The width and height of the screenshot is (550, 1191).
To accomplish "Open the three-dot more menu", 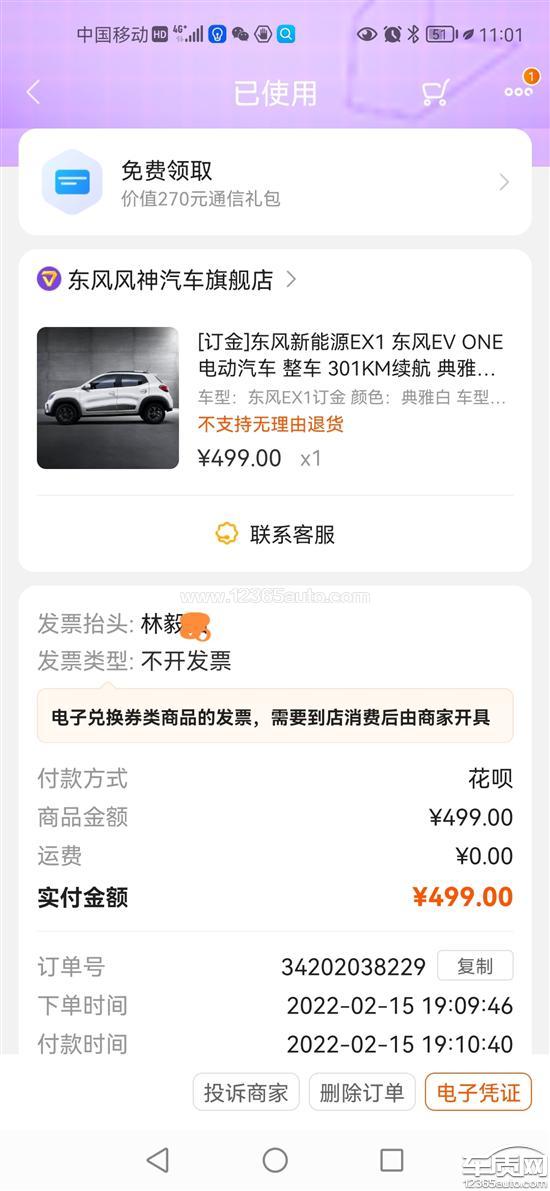I will [519, 91].
